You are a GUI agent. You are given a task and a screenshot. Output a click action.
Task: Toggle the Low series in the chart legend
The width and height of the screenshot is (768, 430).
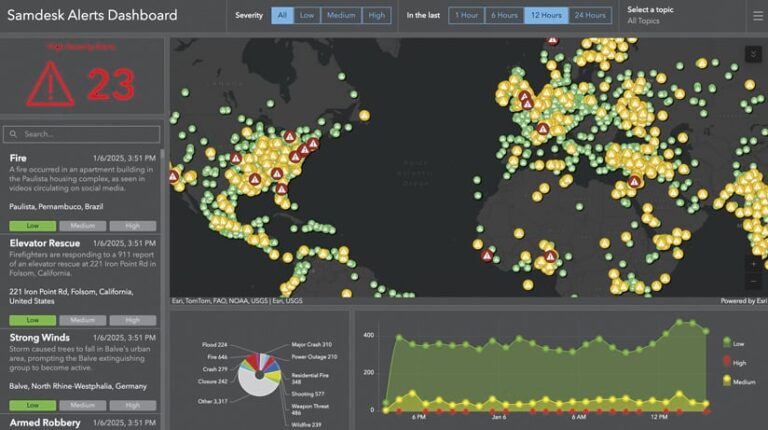click(x=733, y=343)
